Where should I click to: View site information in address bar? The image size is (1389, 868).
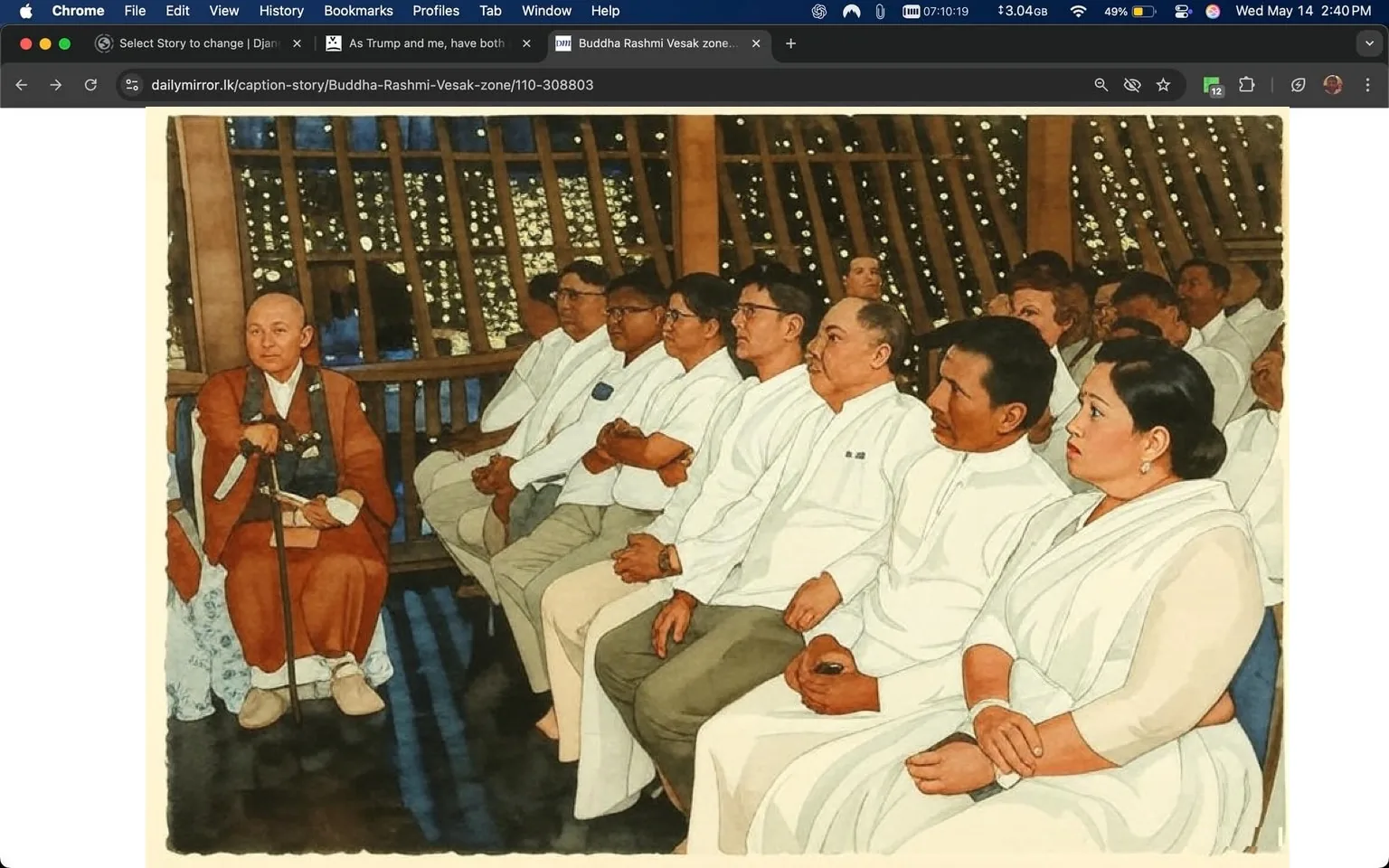(132, 85)
